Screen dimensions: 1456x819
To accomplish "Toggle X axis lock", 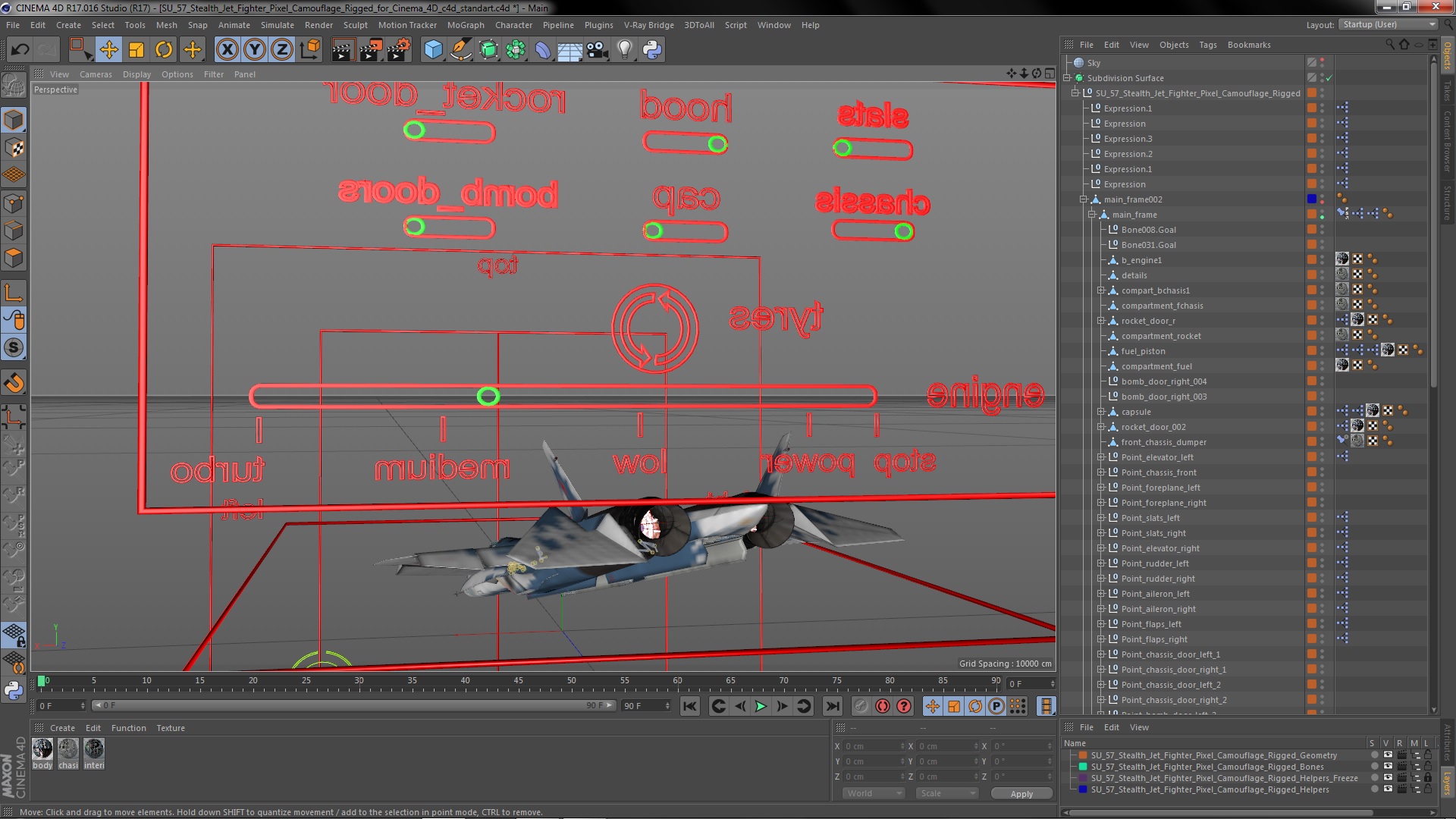I will tap(227, 50).
